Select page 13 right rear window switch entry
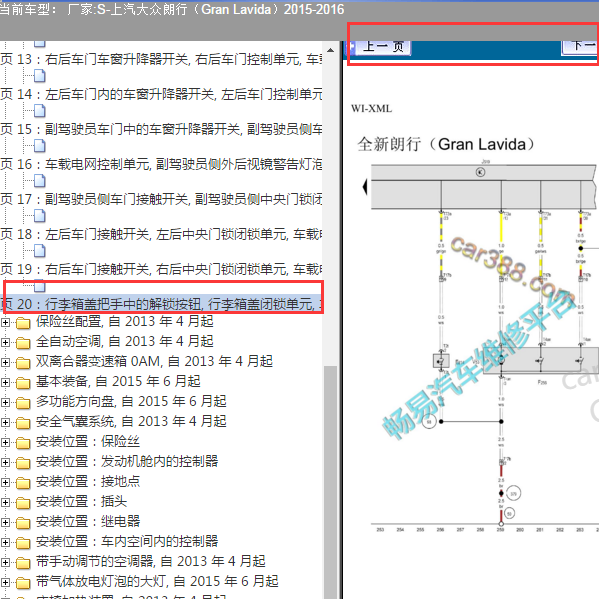Image resolution: width=599 pixels, height=599 pixels. click(x=161, y=59)
